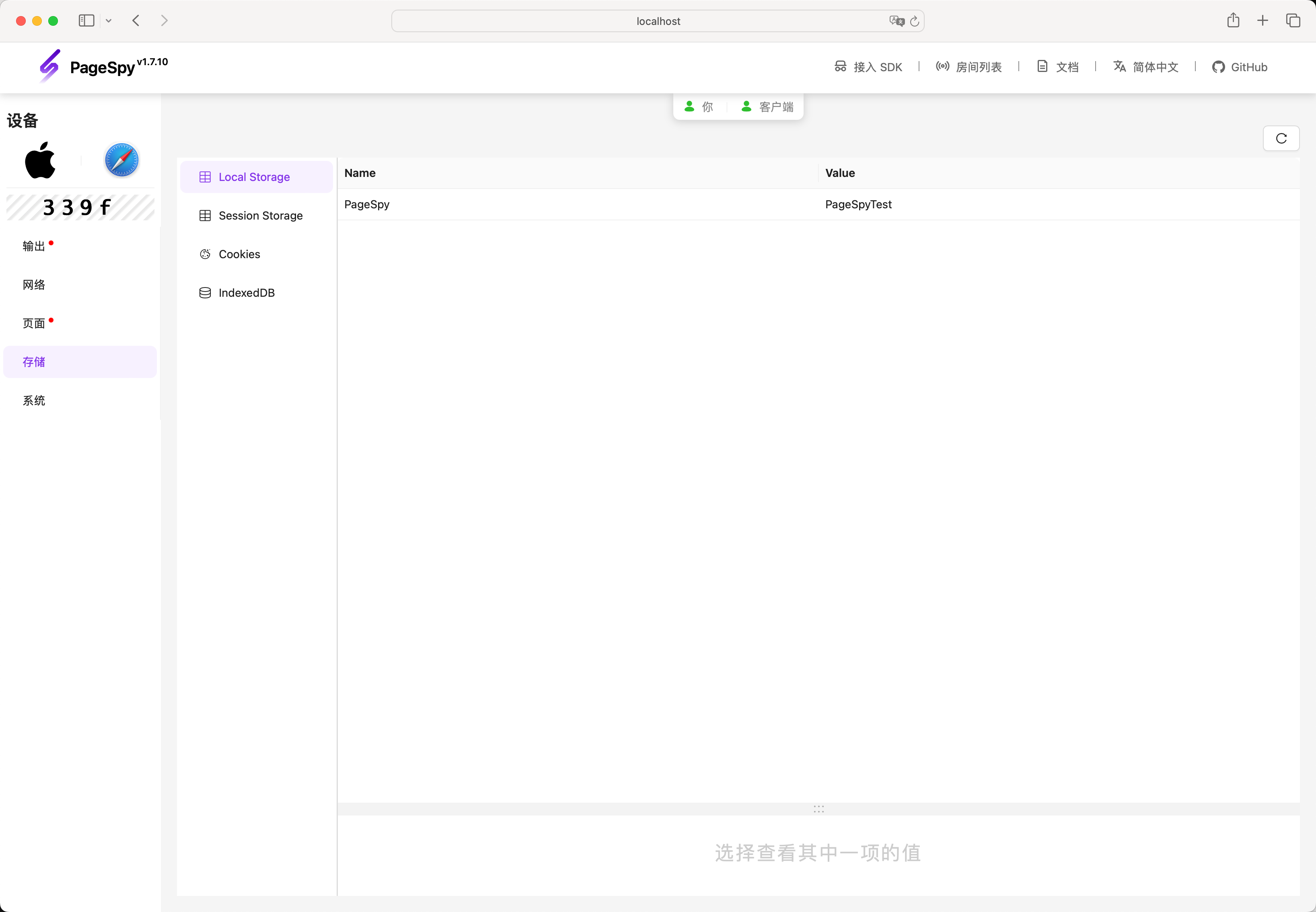Viewport: 1316px width, 912px height.
Task: Switch to Cookies storage
Action: tap(257, 254)
